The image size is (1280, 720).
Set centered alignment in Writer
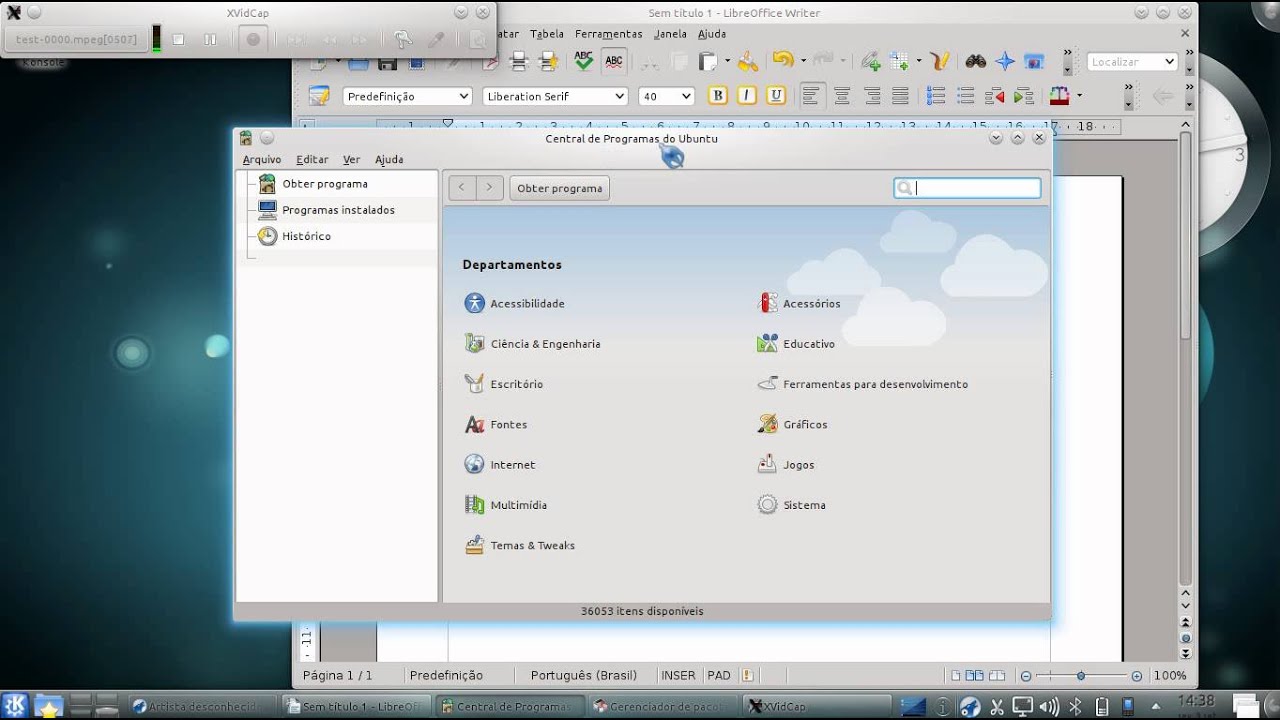842,96
